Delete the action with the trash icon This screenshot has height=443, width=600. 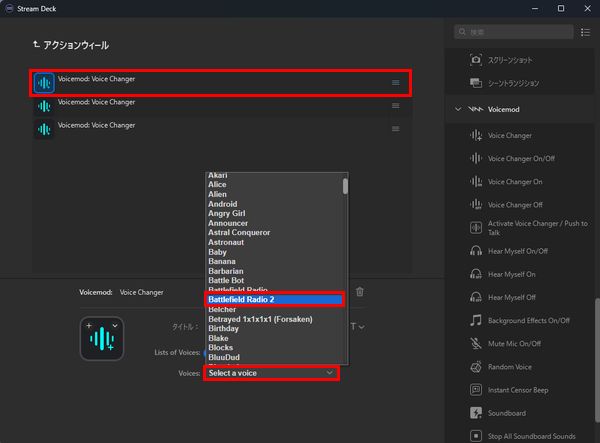[x=360, y=292]
